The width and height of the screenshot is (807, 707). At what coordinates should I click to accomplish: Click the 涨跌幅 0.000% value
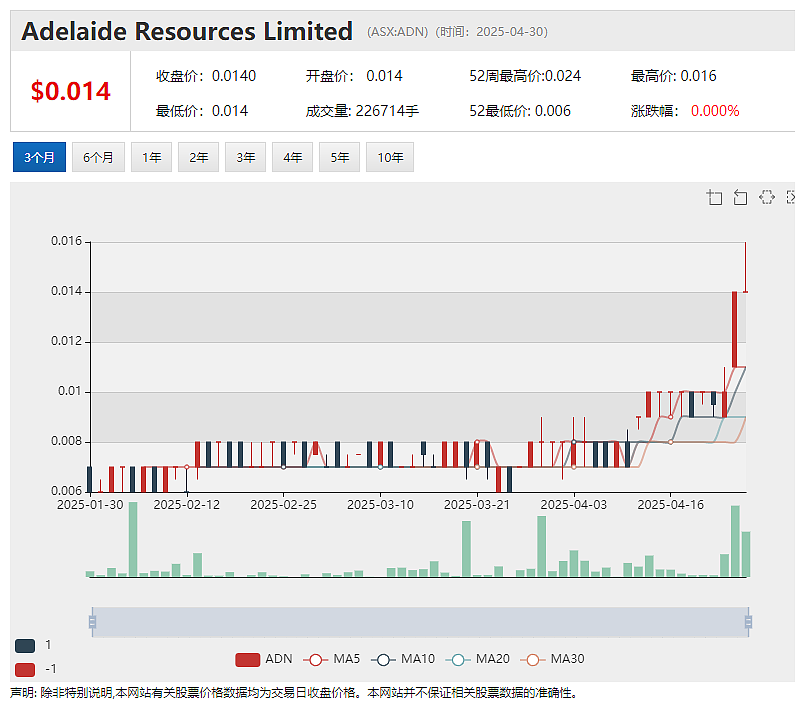(685, 111)
